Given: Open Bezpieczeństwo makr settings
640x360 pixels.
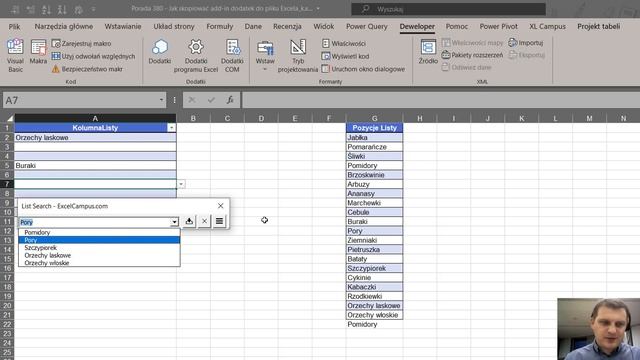Looking at the screenshot, I should [x=87, y=69].
